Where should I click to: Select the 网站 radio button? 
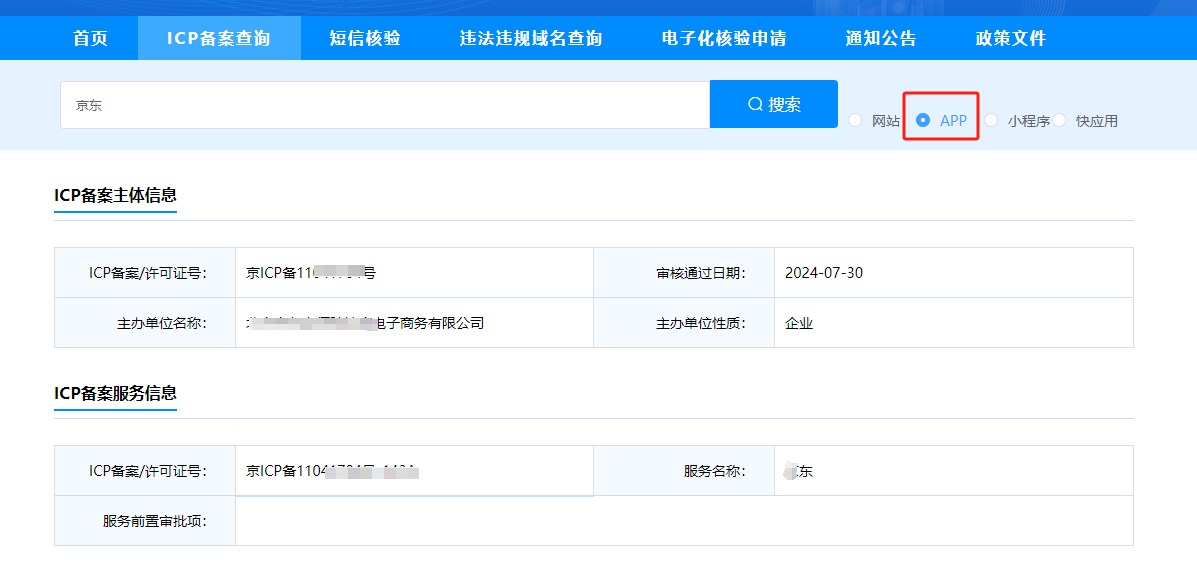point(855,120)
